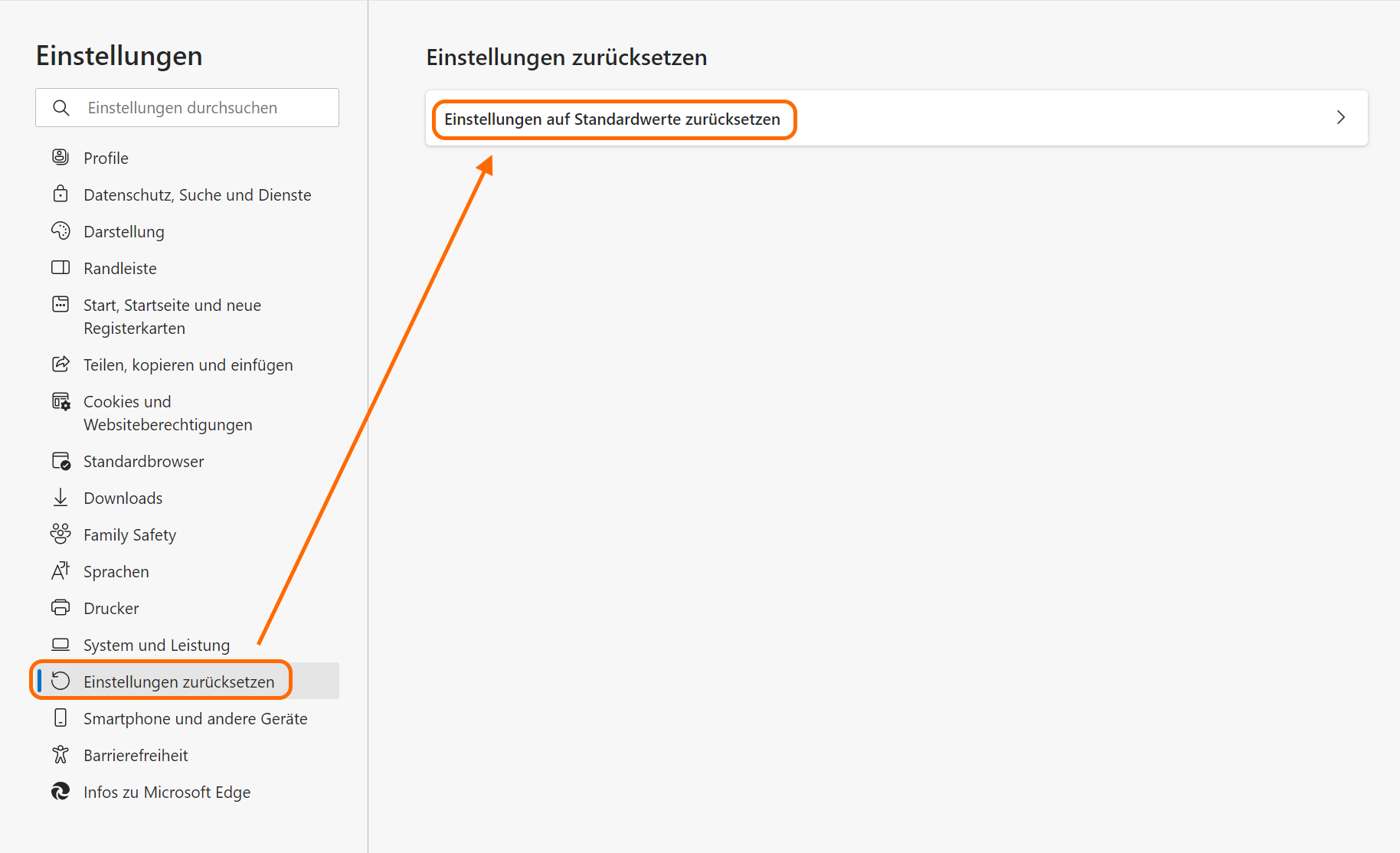The height and width of the screenshot is (853, 1400).
Task: Open Teilen, kopieren und einfügen
Action: pyautogui.click(x=188, y=364)
